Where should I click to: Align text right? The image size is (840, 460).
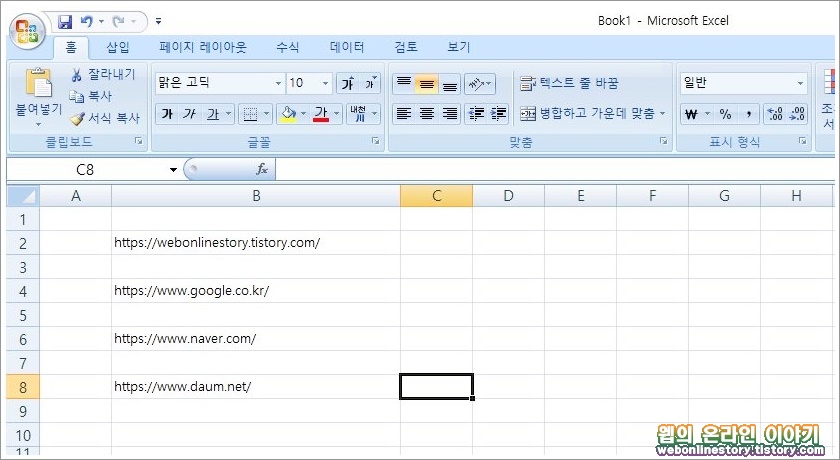tap(449, 114)
